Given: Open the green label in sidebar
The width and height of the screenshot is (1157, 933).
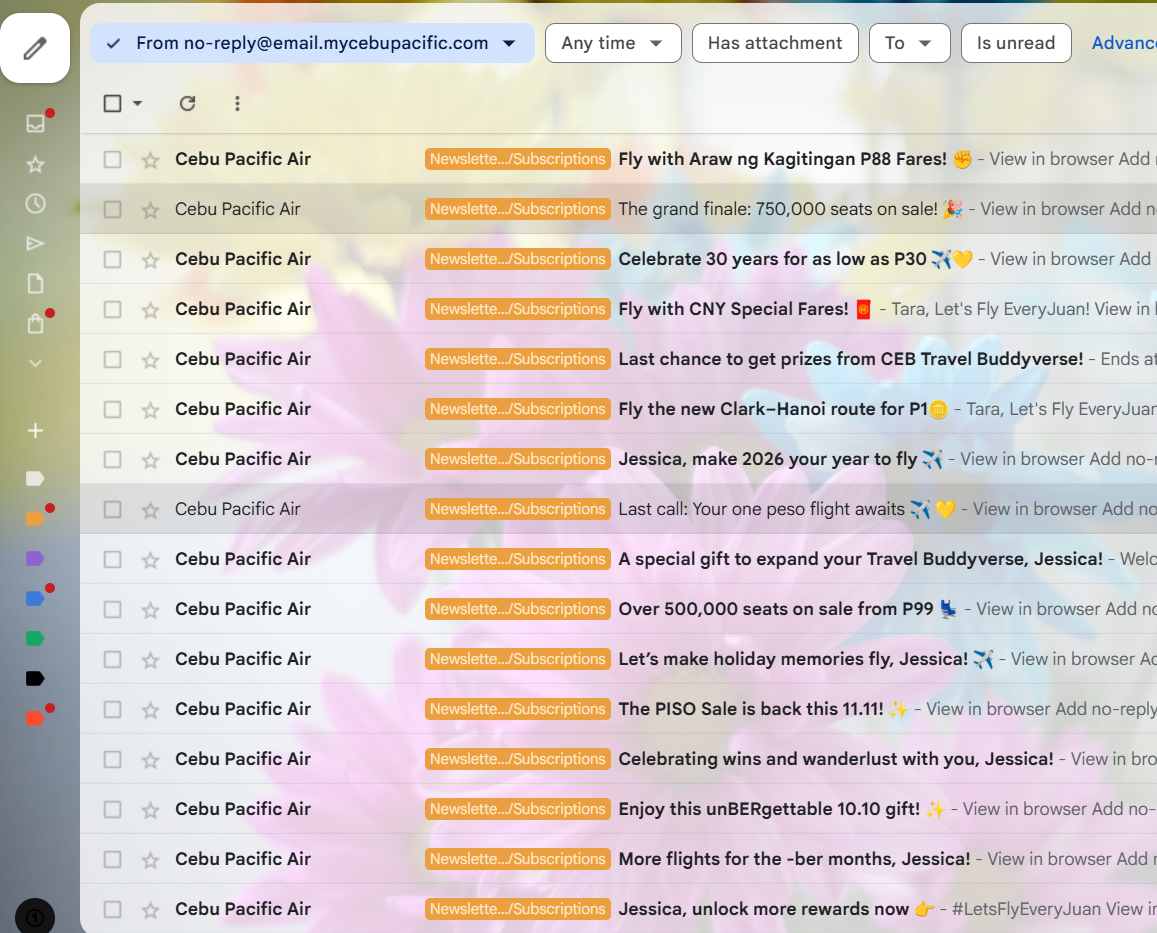Looking at the screenshot, I should pyautogui.click(x=35, y=638).
